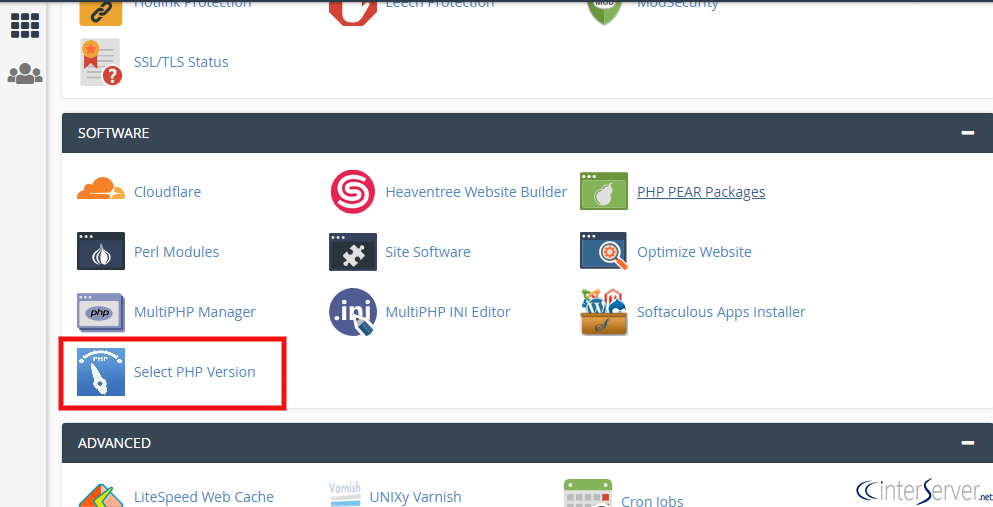Open the Select PHP Version link
The image size is (993, 507).
pos(195,372)
